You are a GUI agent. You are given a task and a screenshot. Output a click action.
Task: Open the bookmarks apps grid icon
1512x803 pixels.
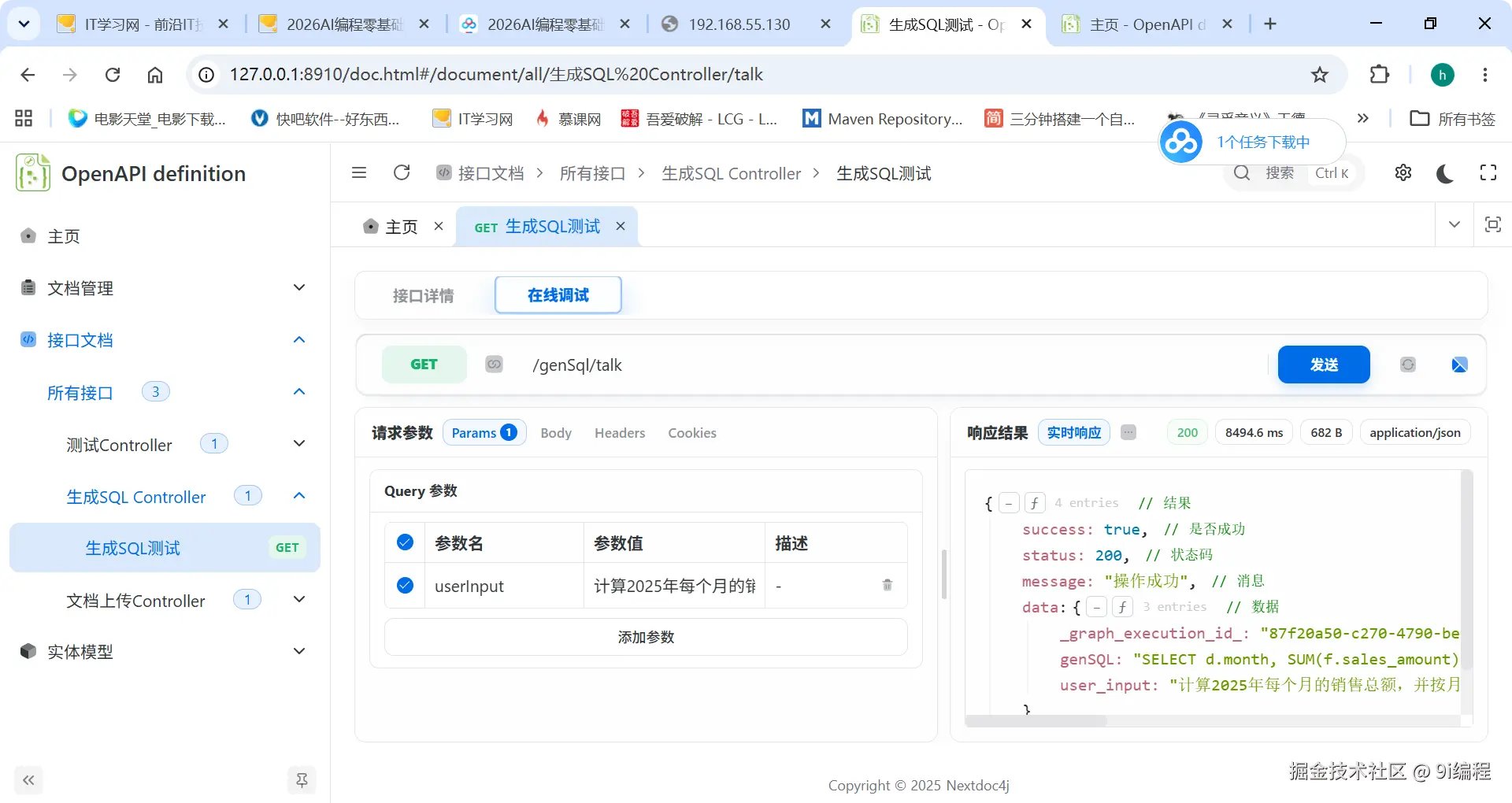(x=24, y=119)
